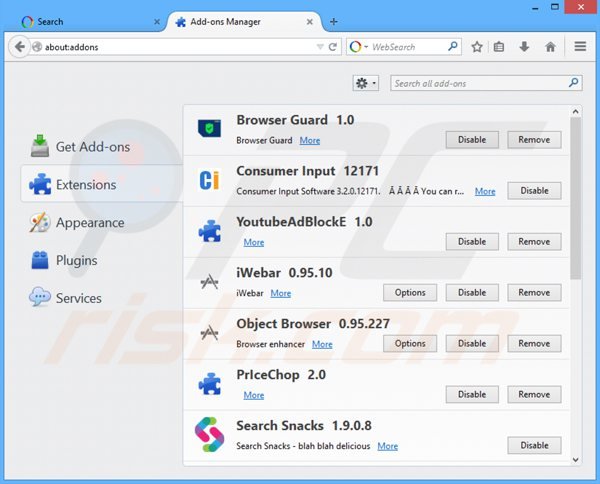Open the bookmarks list icon
Viewport: 600px width, 484px height.
pos(499,47)
